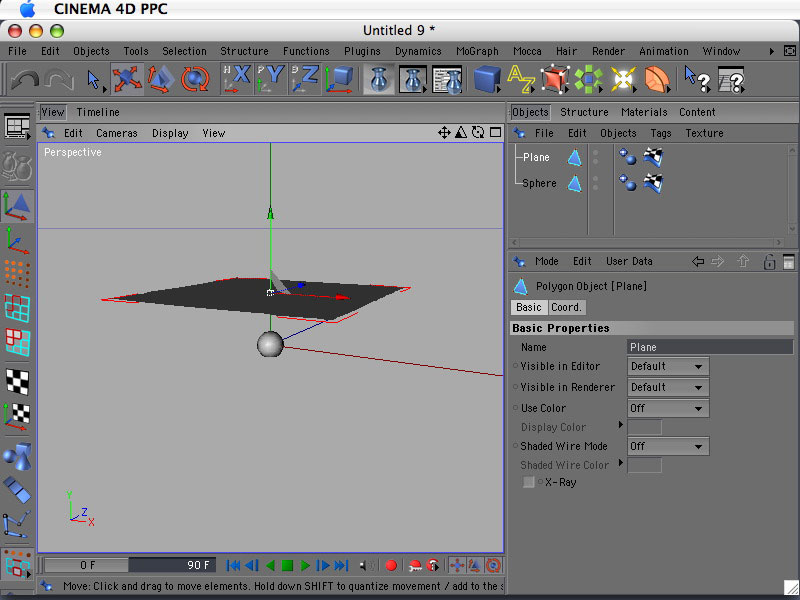
Task: Click the Undo arrow icon
Action: pos(24,79)
